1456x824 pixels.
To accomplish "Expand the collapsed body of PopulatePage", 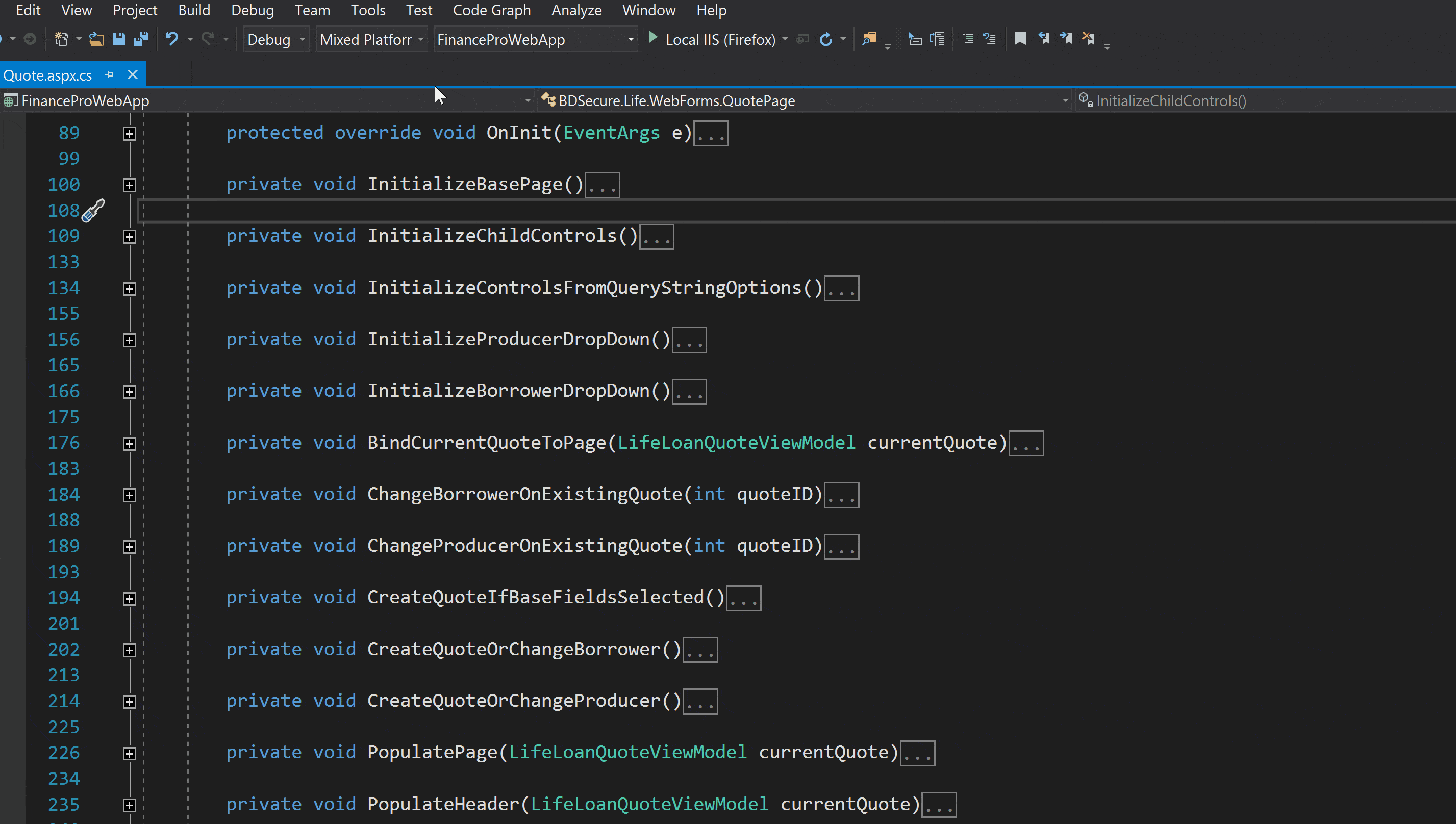I will (x=130, y=753).
